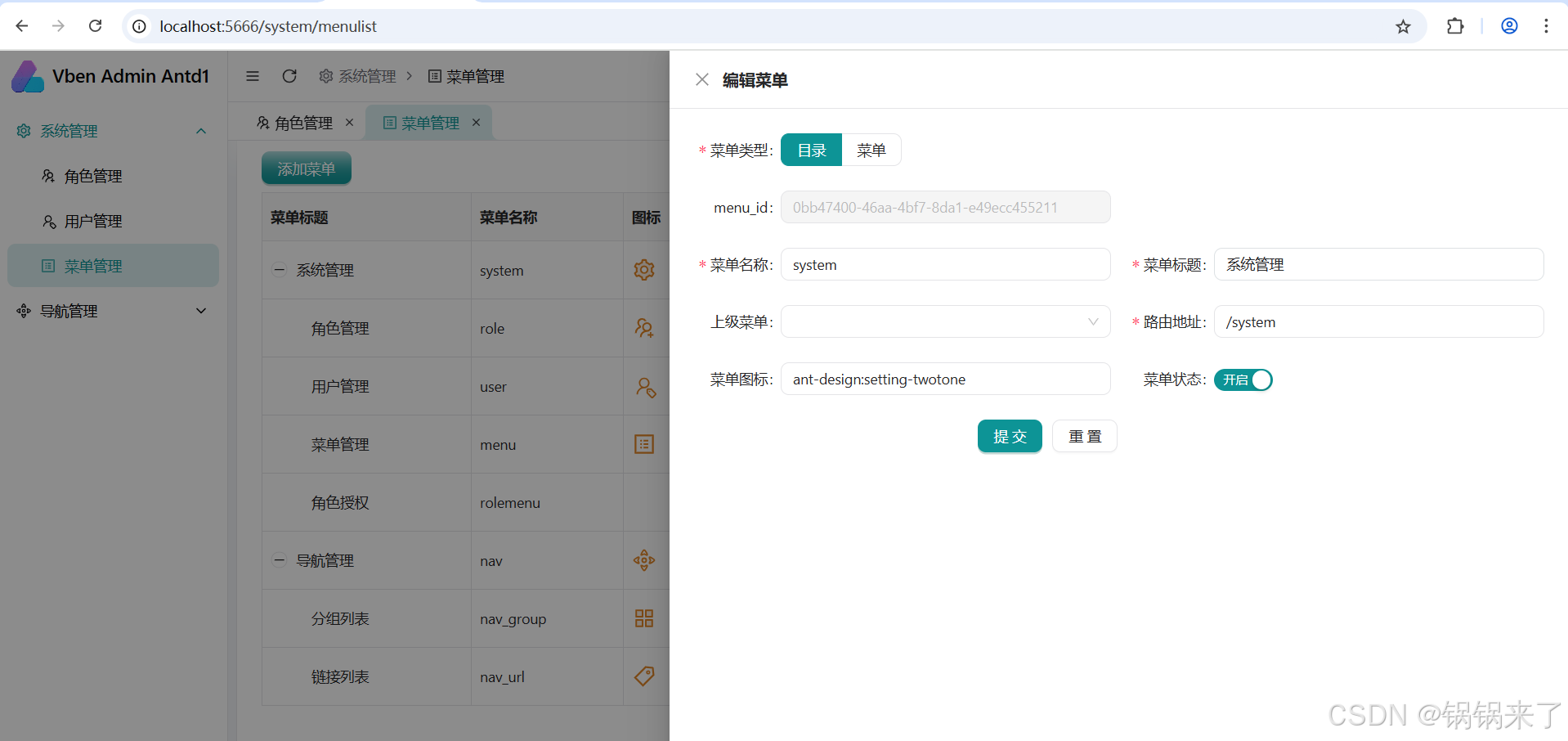Click the refresh icon beside breadcrumb

(289, 76)
